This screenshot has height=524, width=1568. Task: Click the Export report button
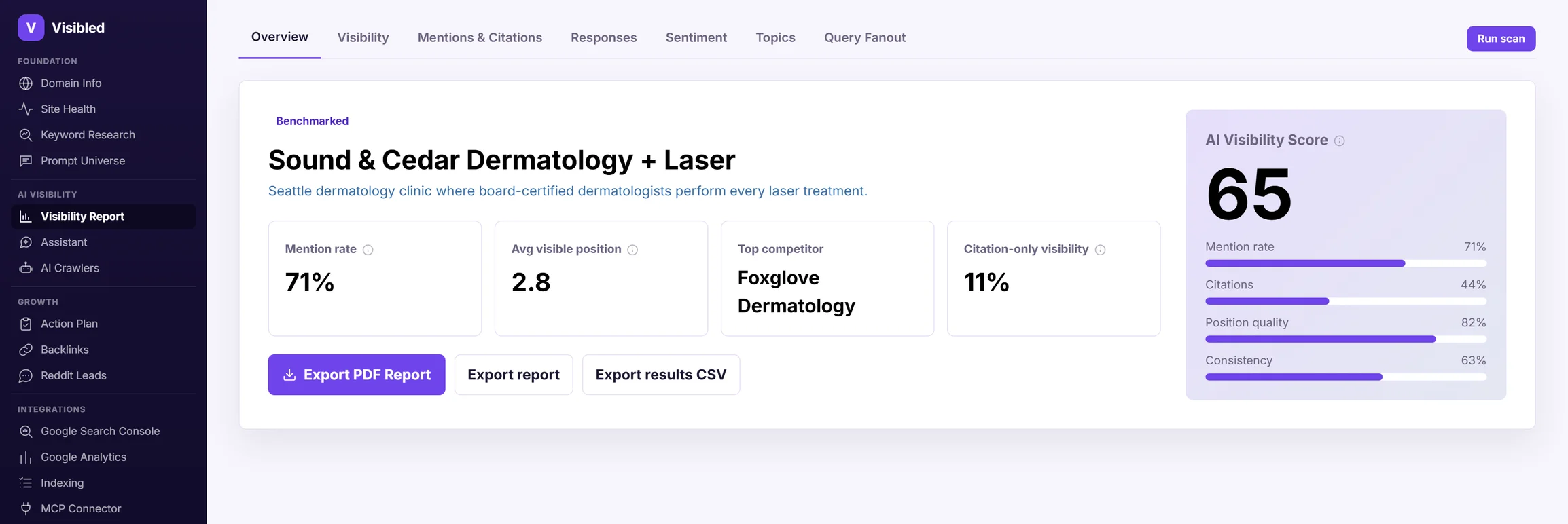tap(514, 375)
